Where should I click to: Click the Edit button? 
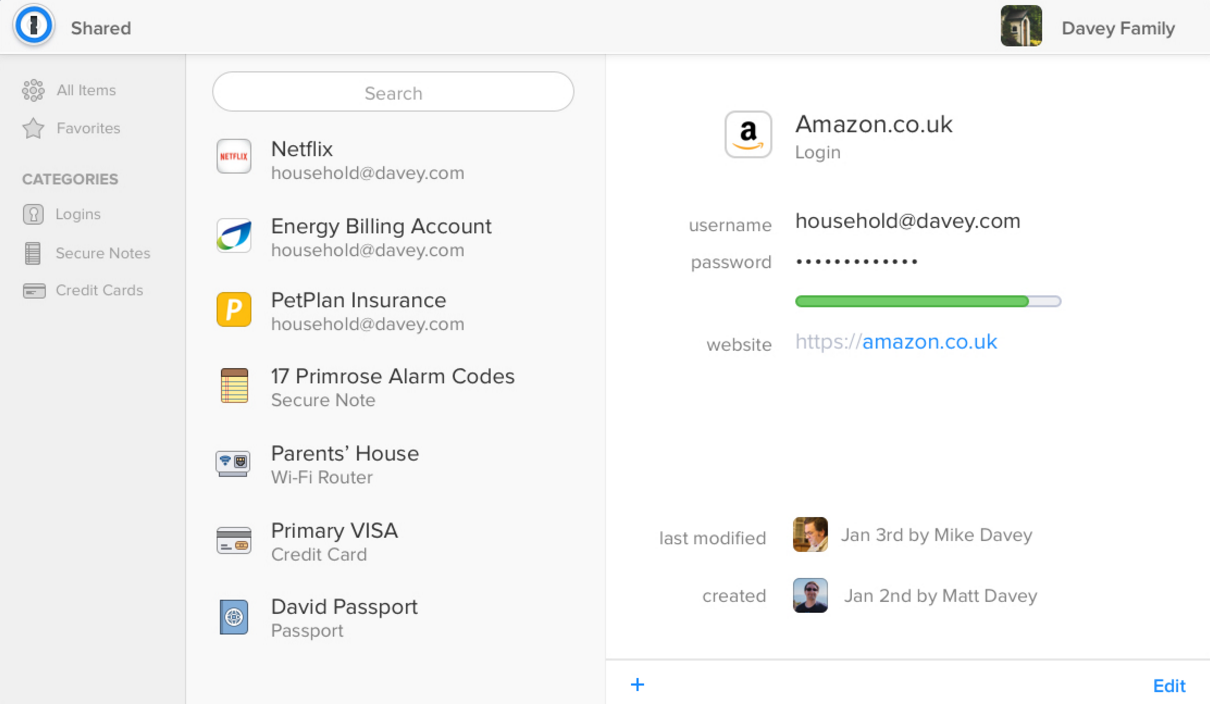[x=1169, y=686]
